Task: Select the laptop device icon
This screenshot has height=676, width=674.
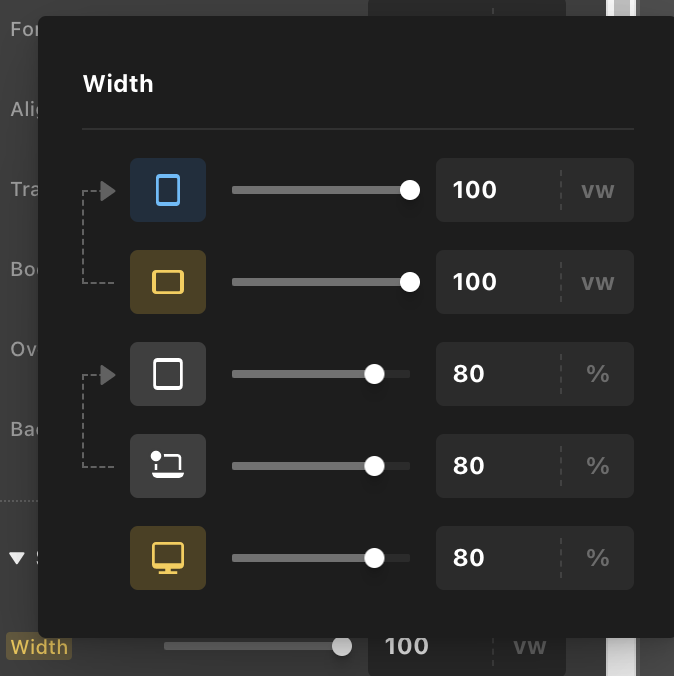Action: point(168,466)
